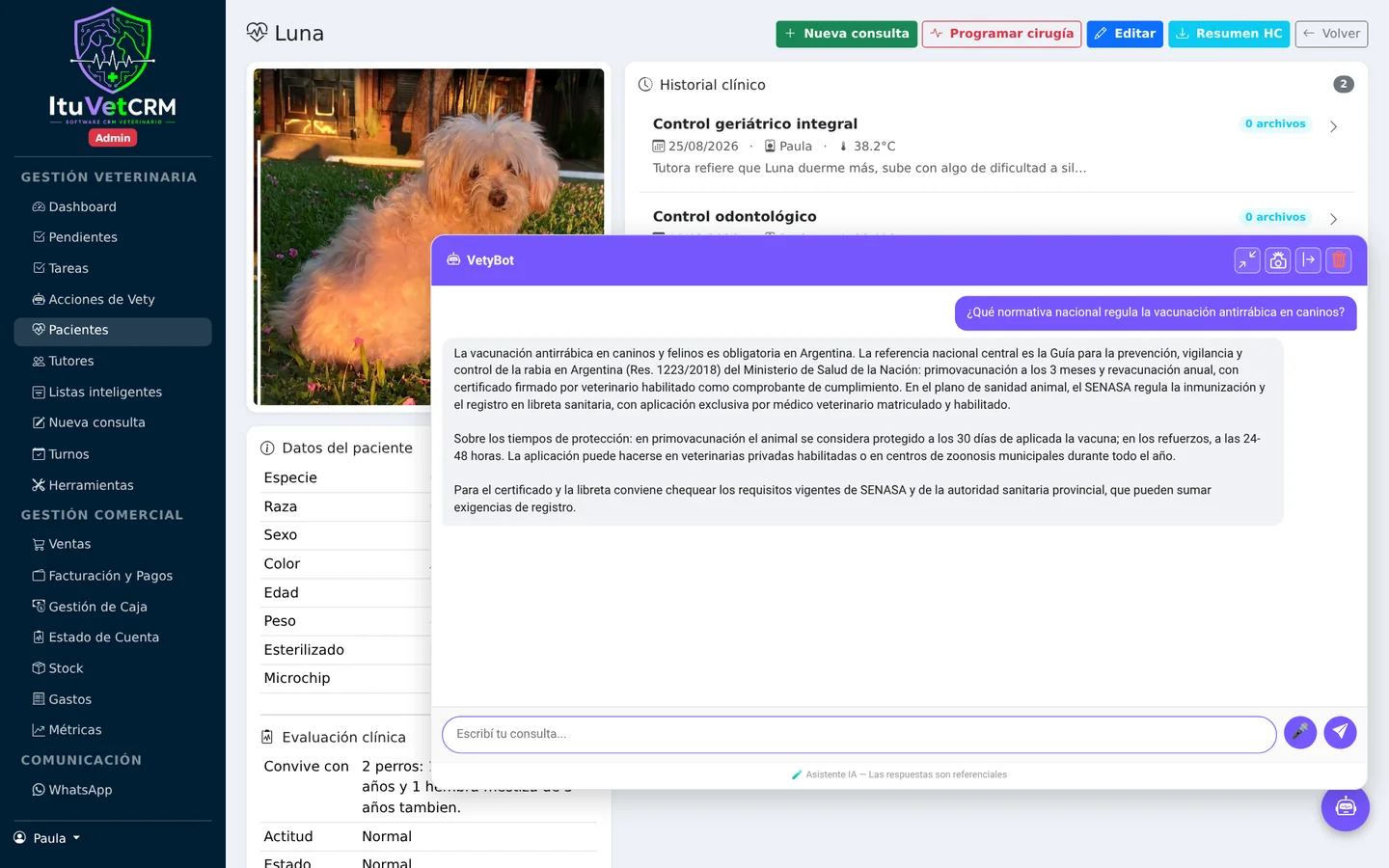Delete the VetyBot conversation with trash icon

[1339, 260]
